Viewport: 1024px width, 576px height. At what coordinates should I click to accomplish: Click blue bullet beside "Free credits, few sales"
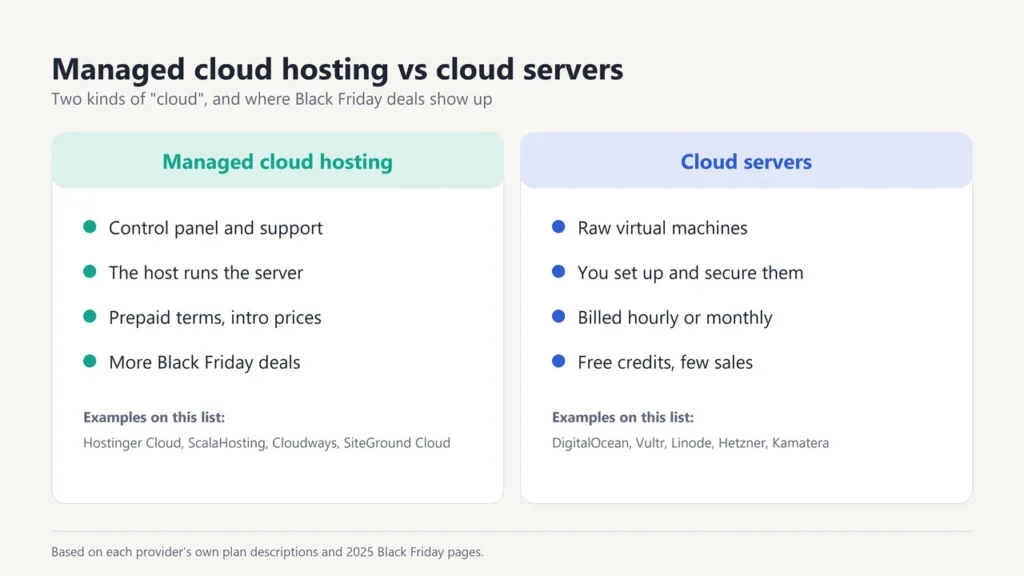[x=558, y=361]
